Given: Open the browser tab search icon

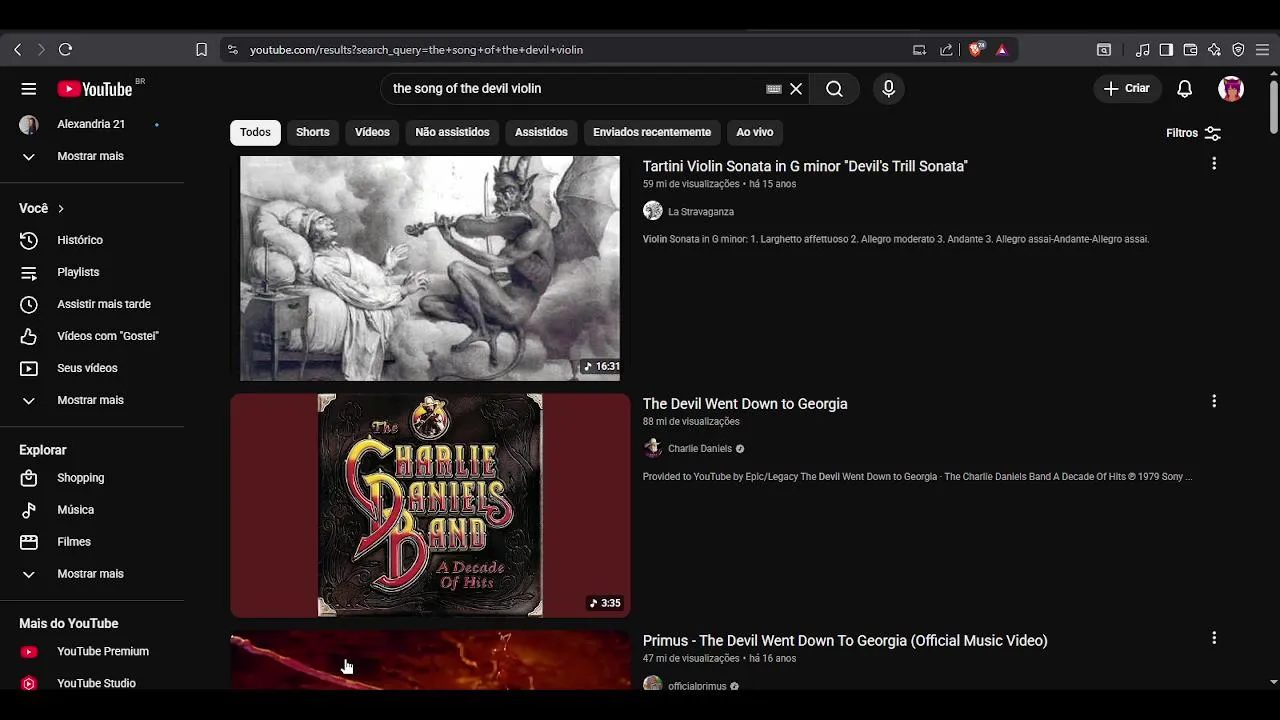Looking at the screenshot, I should coord(1104,49).
